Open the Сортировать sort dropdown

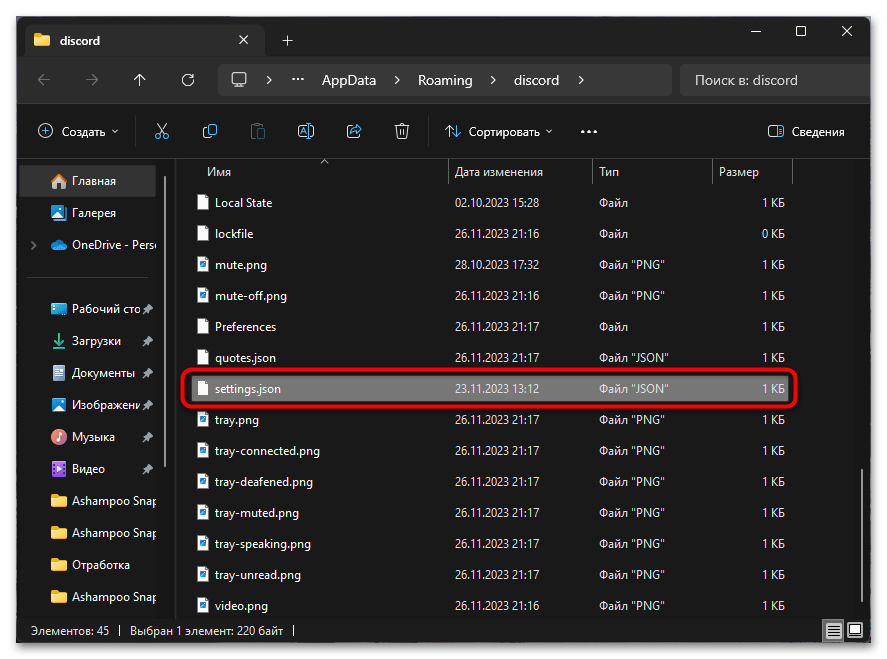[499, 131]
